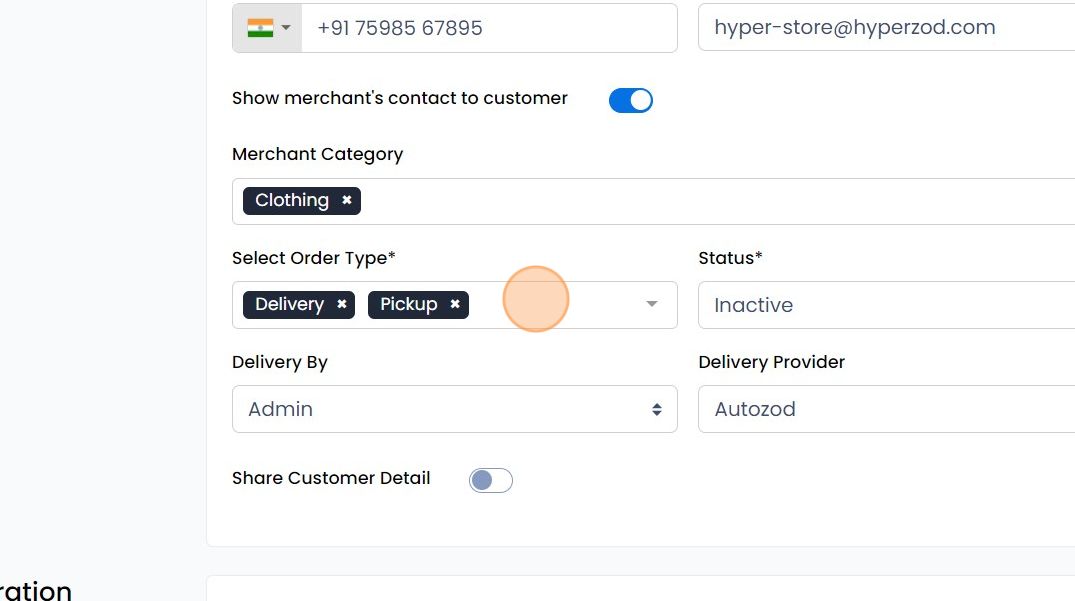This screenshot has width=1075, height=601.
Task: Click the India flag icon
Action: [x=259, y=27]
